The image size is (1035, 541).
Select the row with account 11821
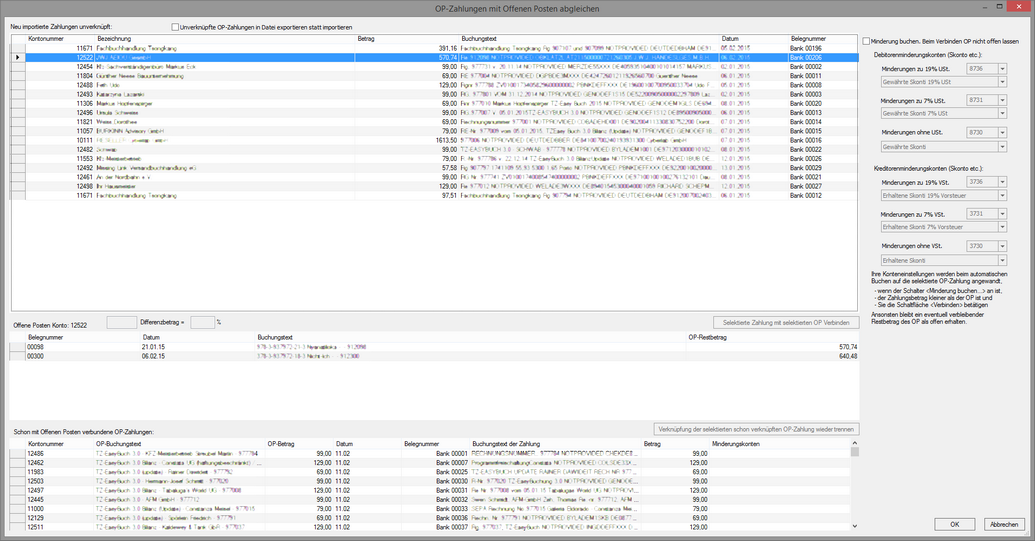click(x=434, y=122)
